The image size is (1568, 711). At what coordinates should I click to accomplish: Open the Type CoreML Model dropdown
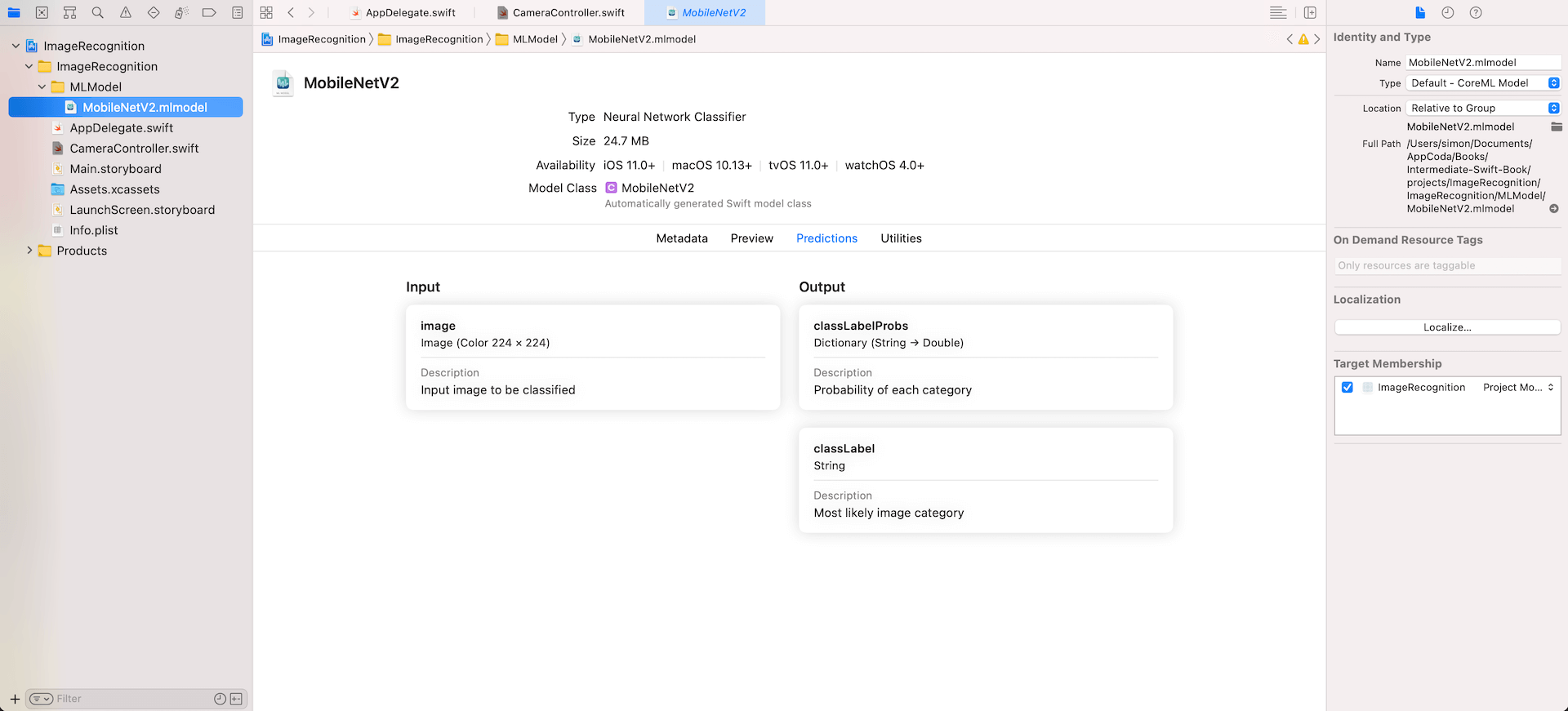point(1483,83)
